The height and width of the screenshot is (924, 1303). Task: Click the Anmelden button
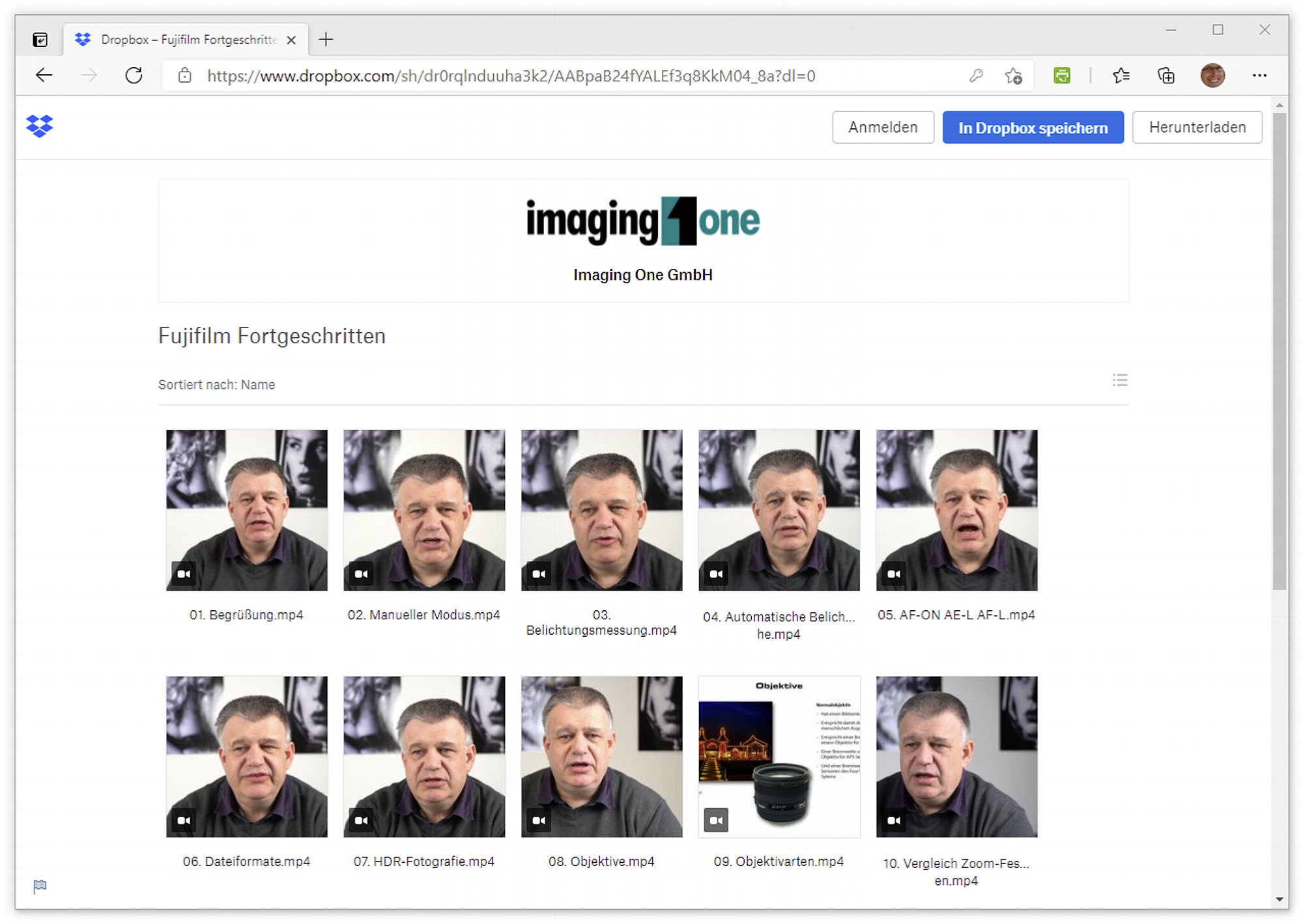pyautogui.click(x=883, y=128)
